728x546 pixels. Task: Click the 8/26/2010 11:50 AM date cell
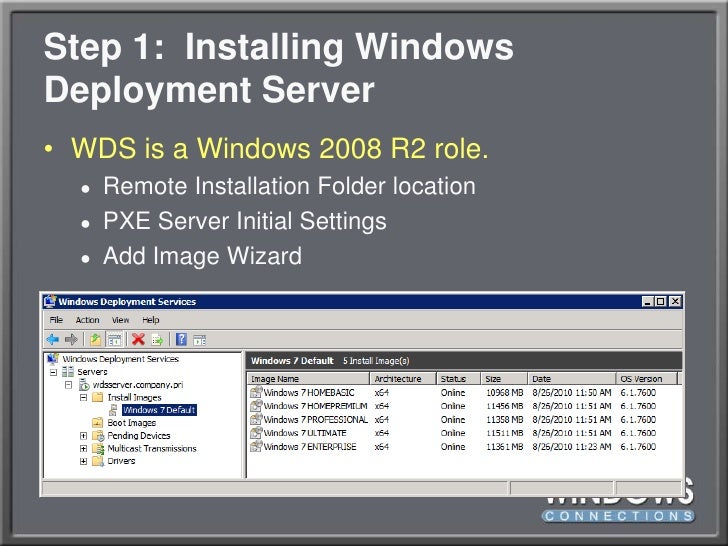coord(572,393)
